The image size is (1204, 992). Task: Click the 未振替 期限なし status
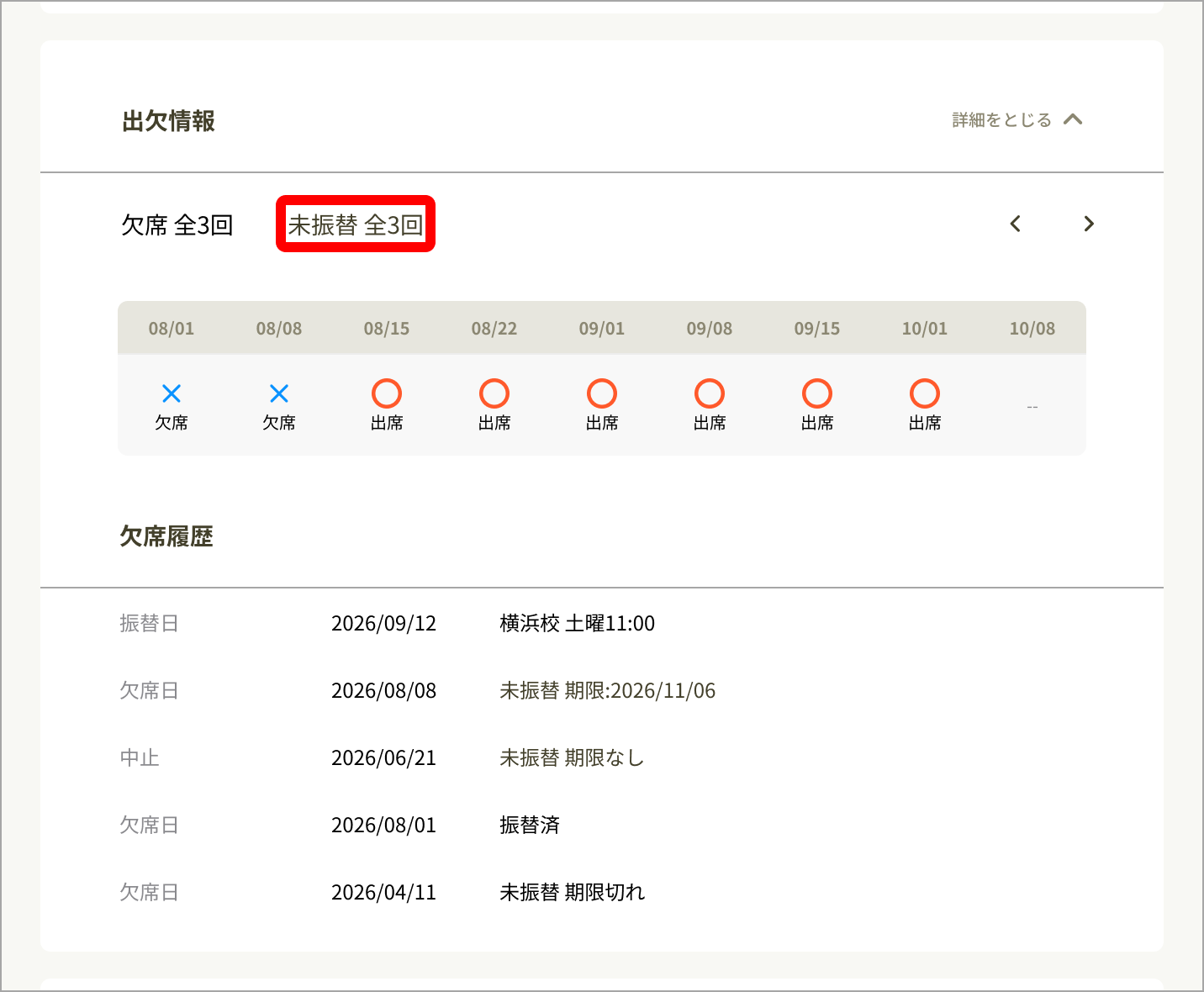pos(572,757)
